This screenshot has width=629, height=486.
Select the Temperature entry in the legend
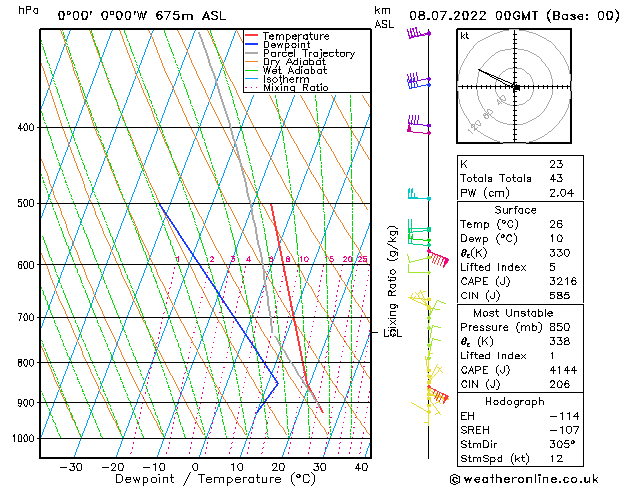coord(296,36)
